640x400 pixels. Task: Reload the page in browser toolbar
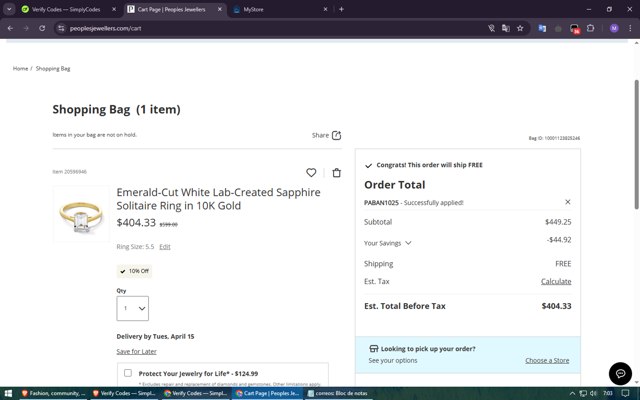tap(42, 28)
